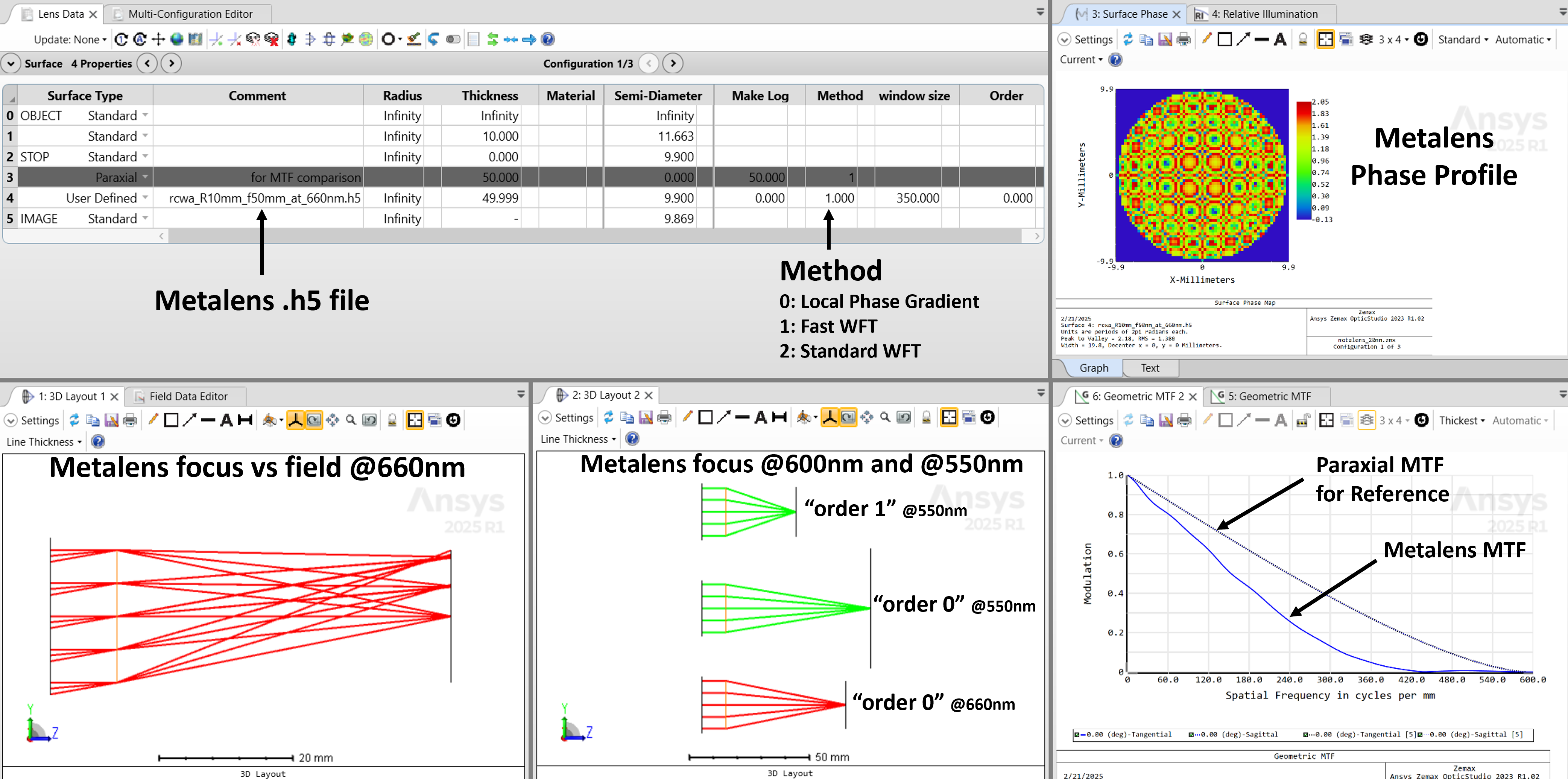Viewport: 1568px width, 779px height.
Task: Open the globe icon in Lens Data toolbar
Action: click(176, 39)
